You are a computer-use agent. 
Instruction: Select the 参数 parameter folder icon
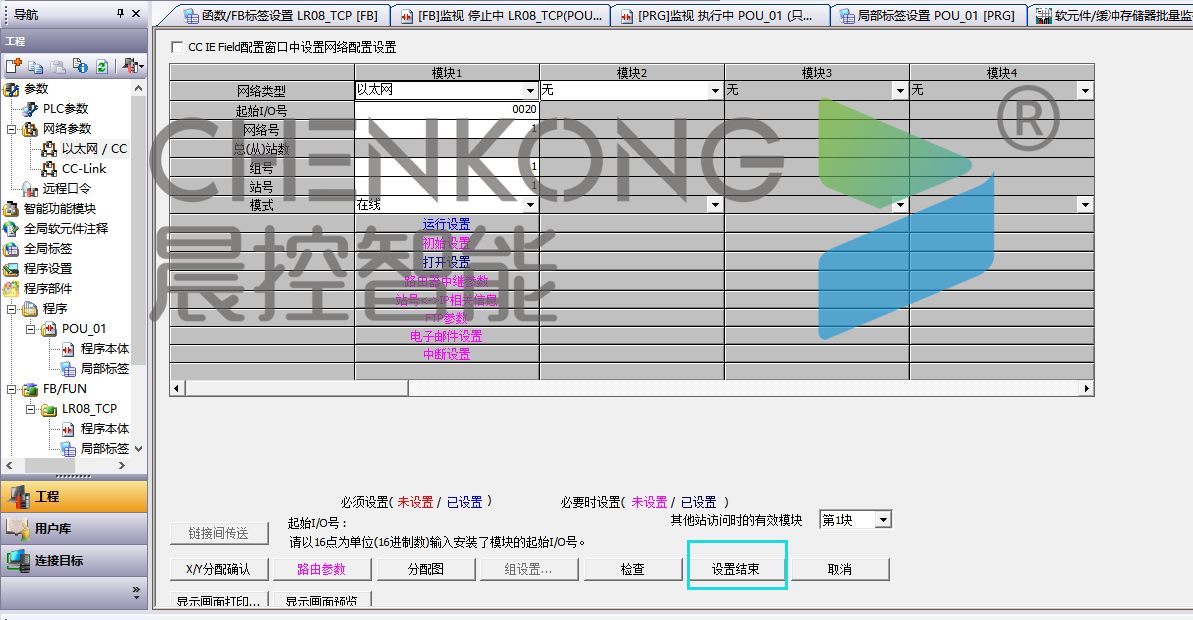point(11,89)
